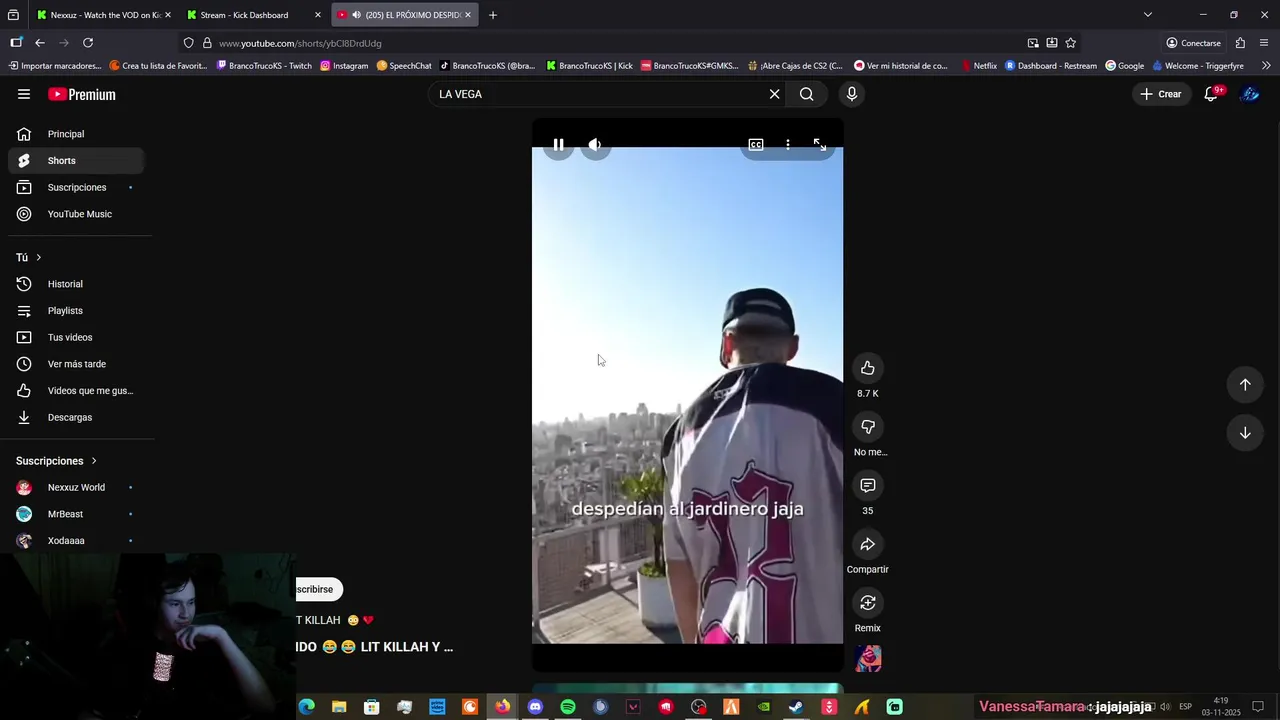Screen dimensions: 1280x720
Task: Run the search with magnifier button
Action: [806, 94]
